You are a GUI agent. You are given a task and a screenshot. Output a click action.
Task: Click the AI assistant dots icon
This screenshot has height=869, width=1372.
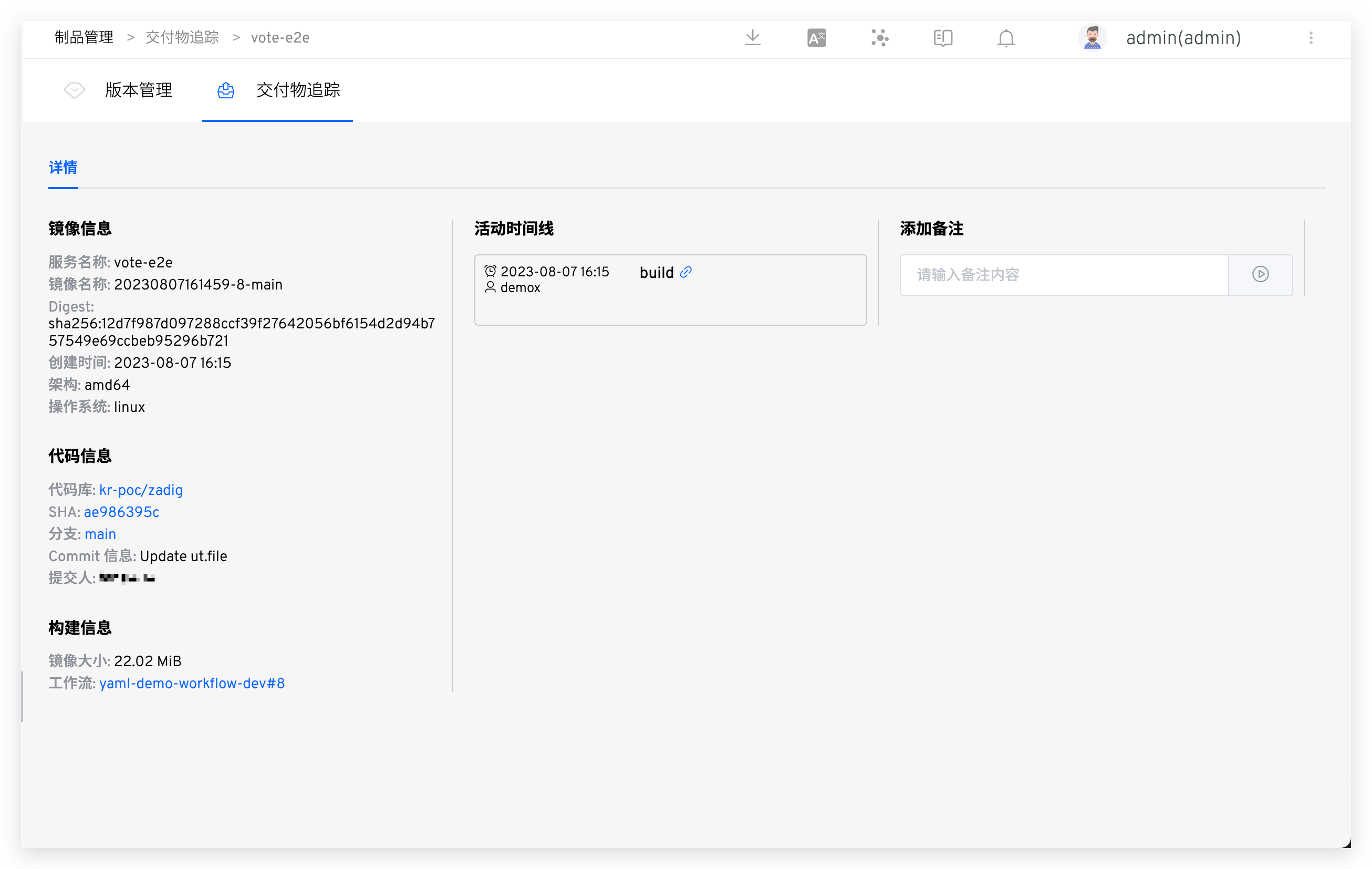pos(880,38)
